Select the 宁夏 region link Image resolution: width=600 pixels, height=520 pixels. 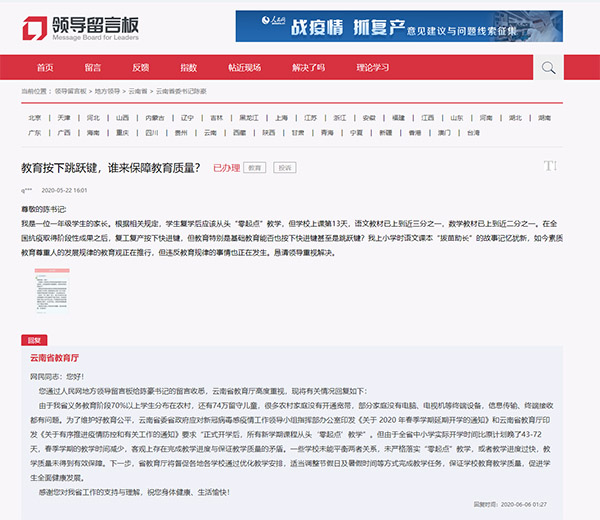(356, 133)
